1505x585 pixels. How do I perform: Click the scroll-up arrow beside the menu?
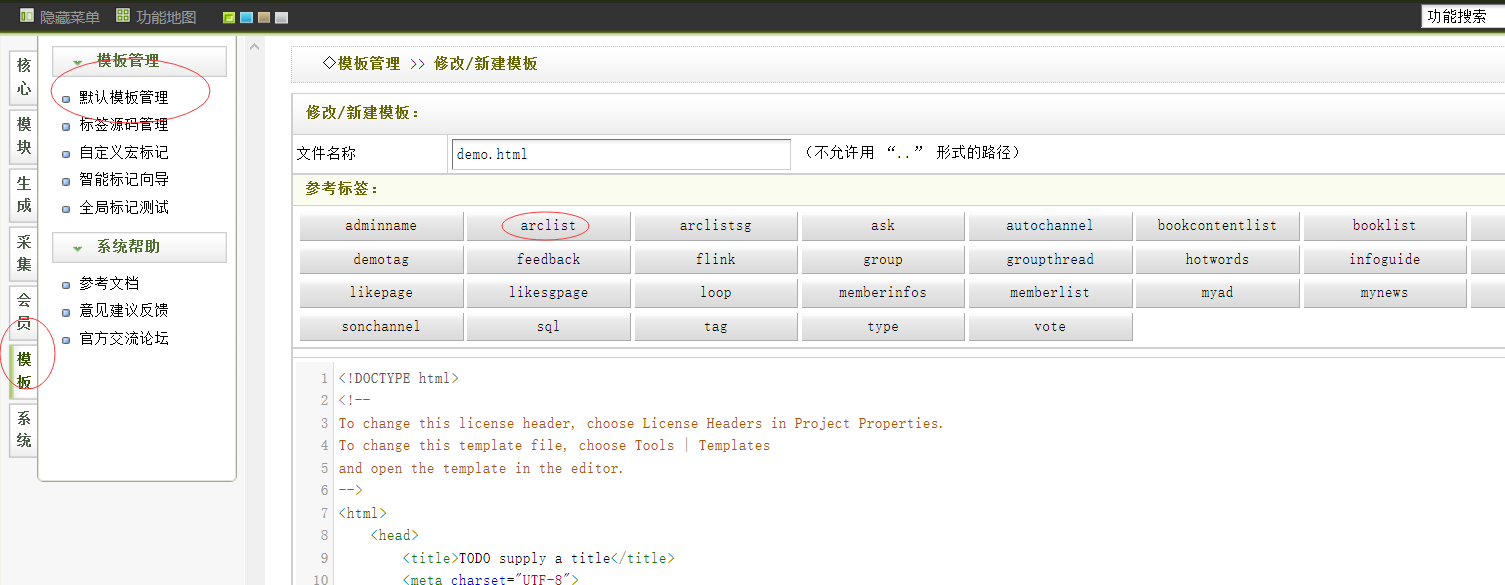point(255,47)
